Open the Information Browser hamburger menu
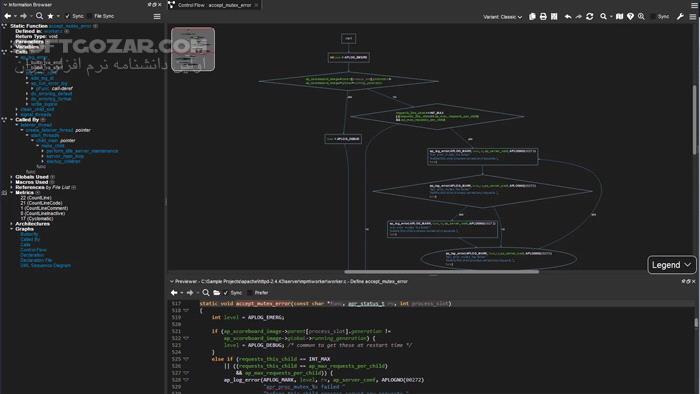This screenshot has width=700, height=394. coord(157,17)
